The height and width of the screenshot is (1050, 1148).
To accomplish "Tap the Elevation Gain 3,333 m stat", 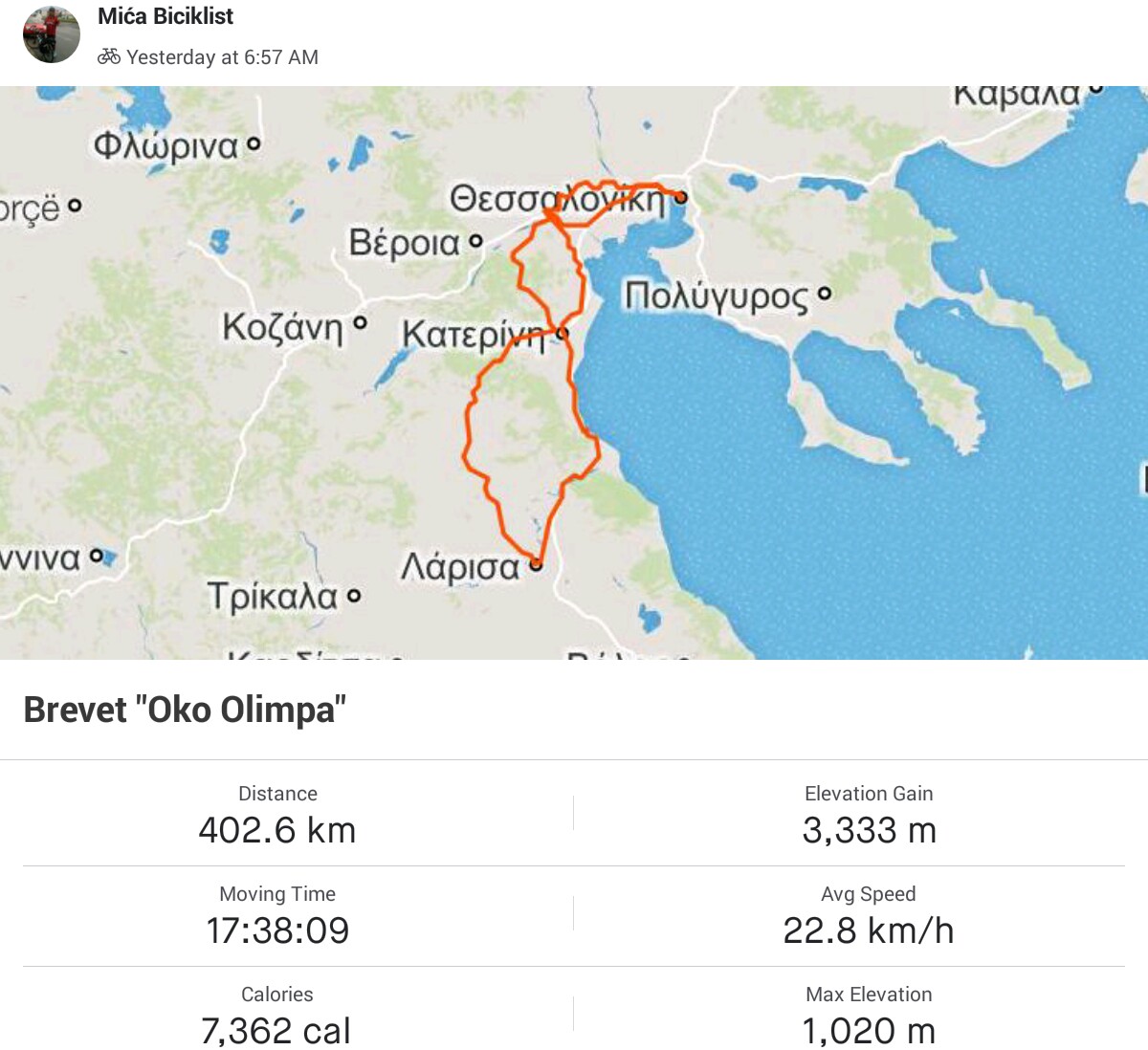I will [x=869, y=816].
